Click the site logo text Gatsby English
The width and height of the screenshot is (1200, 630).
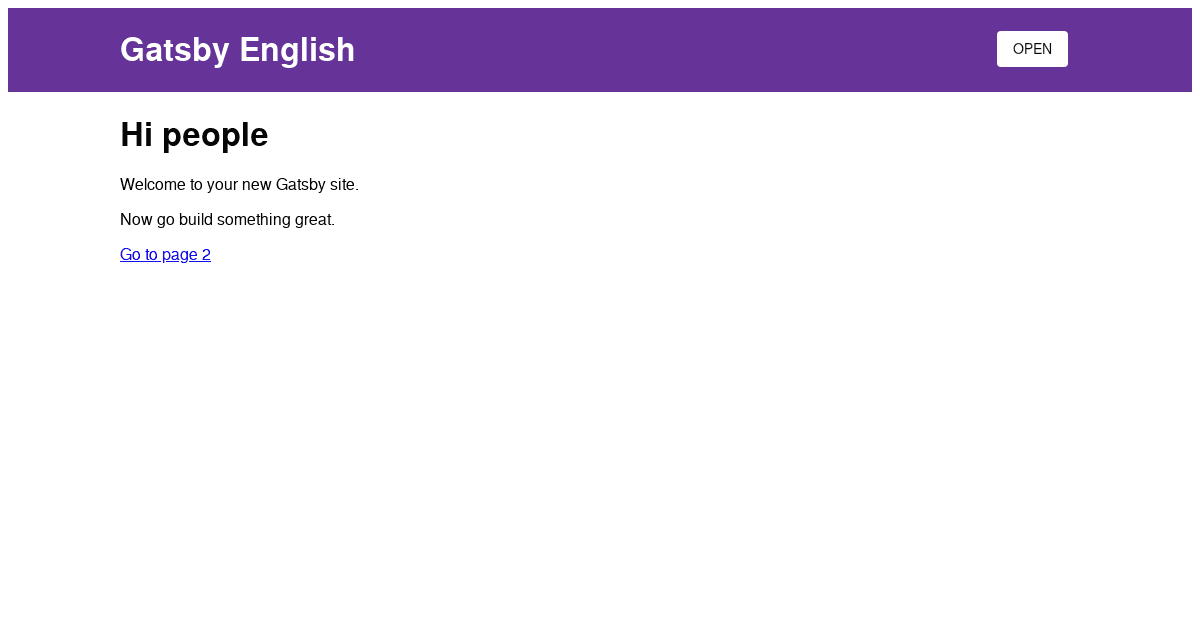237,49
